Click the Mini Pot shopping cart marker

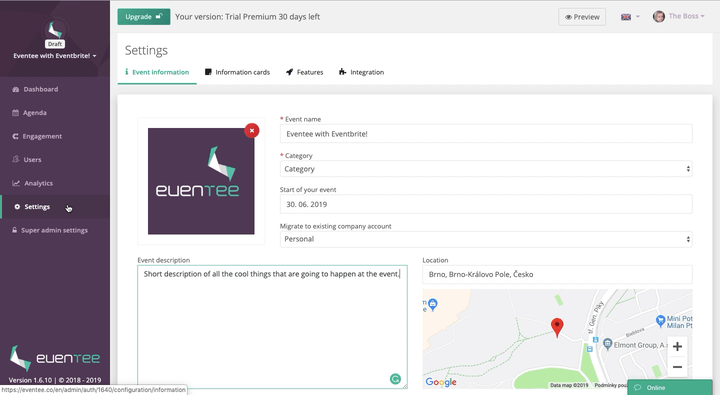pos(660,321)
